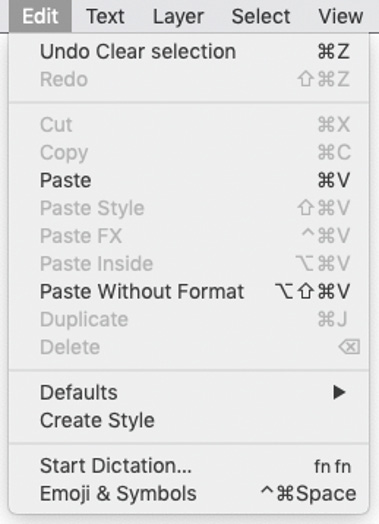Close the Edit menu via its title
The image size is (379, 524).
click(40, 16)
